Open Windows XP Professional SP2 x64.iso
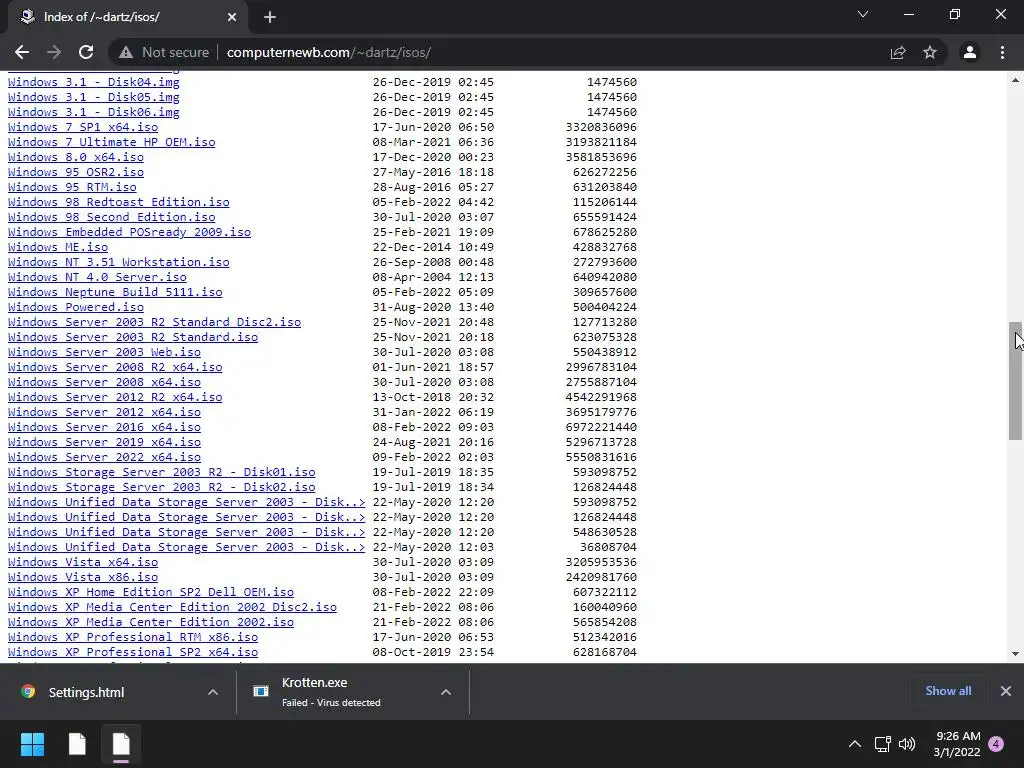1024x768 pixels. pyautogui.click(x=133, y=653)
